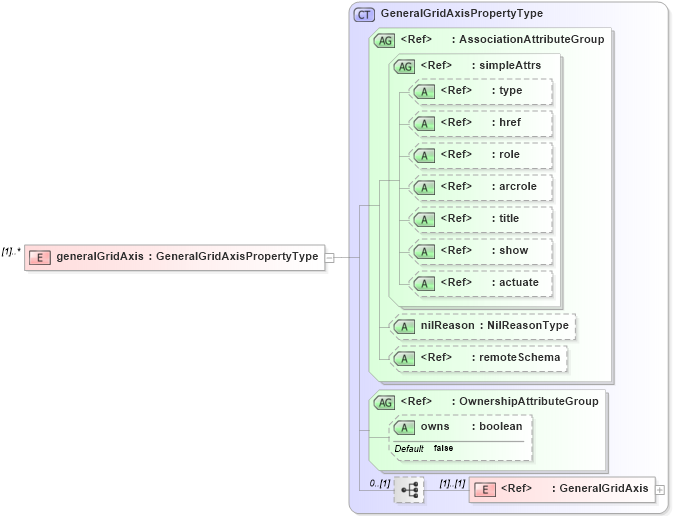
Task: Click the CT icon of GeneralGridAxisPropertyType
Action: [364, 15]
